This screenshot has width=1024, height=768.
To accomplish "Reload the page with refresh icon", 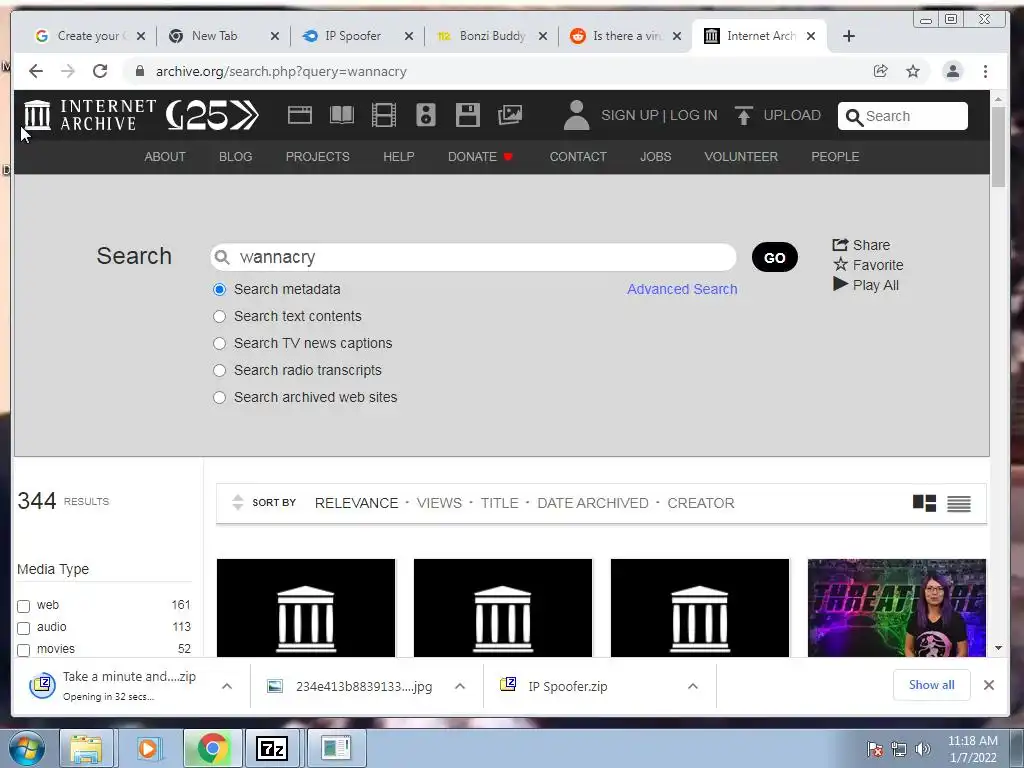I will (x=100, y=71).
